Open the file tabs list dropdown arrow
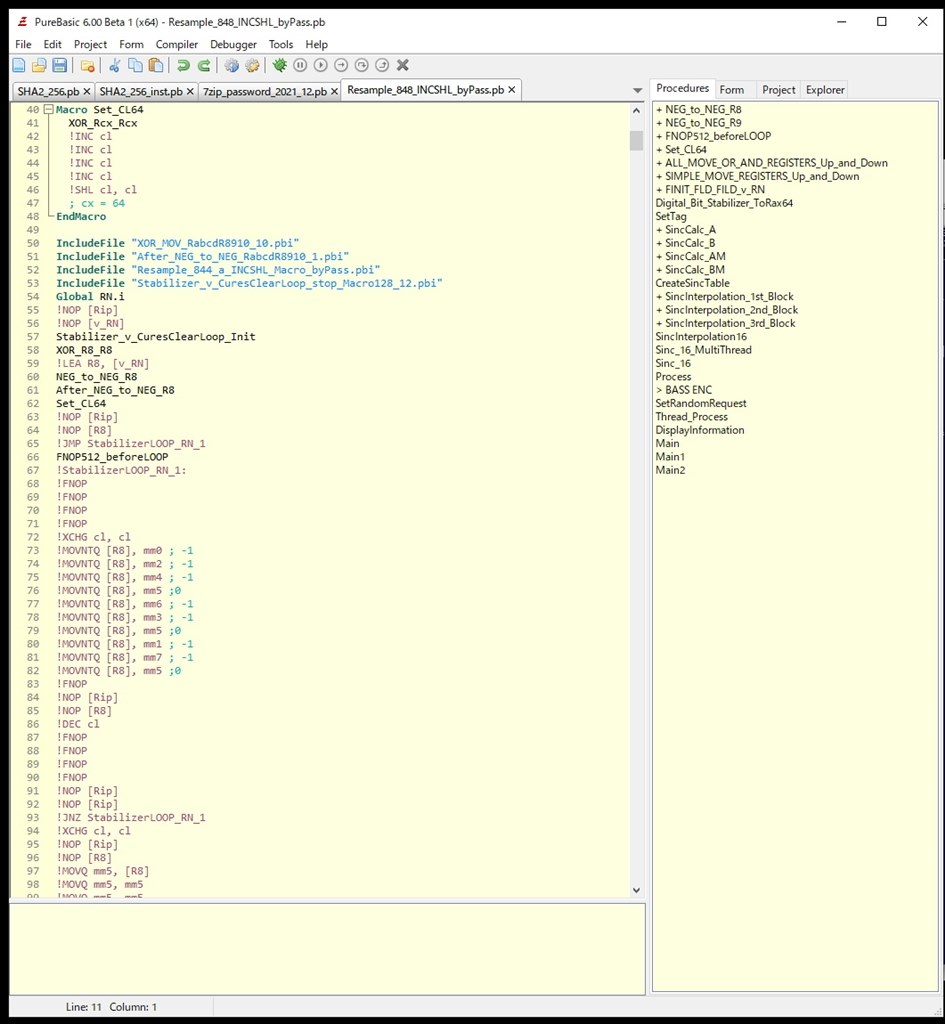The width and height of the screenshot is (945, 1024). click(x=637, y=90)
